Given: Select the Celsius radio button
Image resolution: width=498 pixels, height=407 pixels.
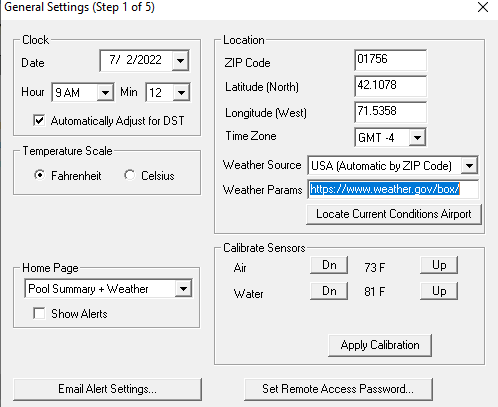Looking at the screenshot, I should (129, 175).
